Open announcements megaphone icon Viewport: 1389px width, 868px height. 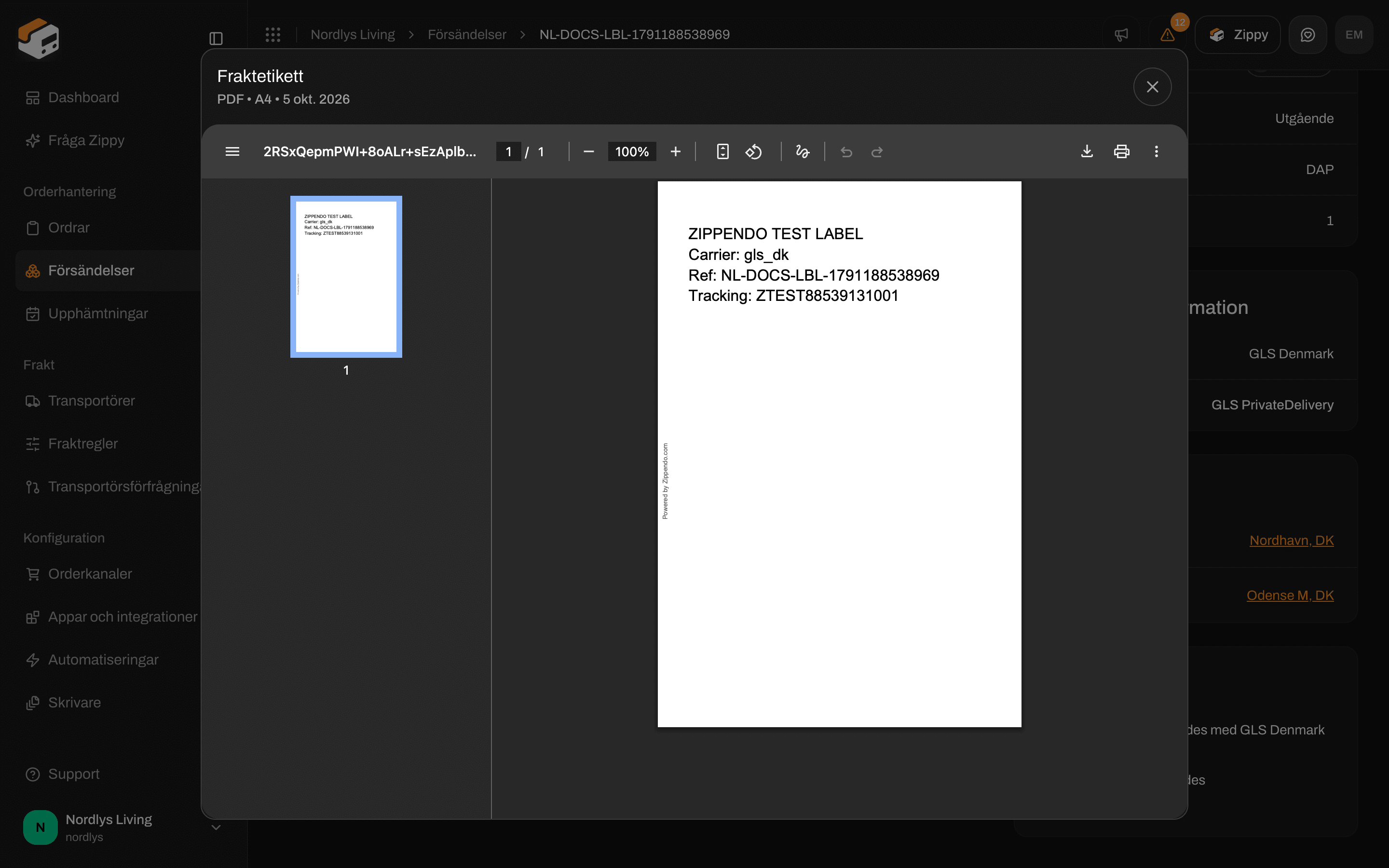tap(1121, 34)
